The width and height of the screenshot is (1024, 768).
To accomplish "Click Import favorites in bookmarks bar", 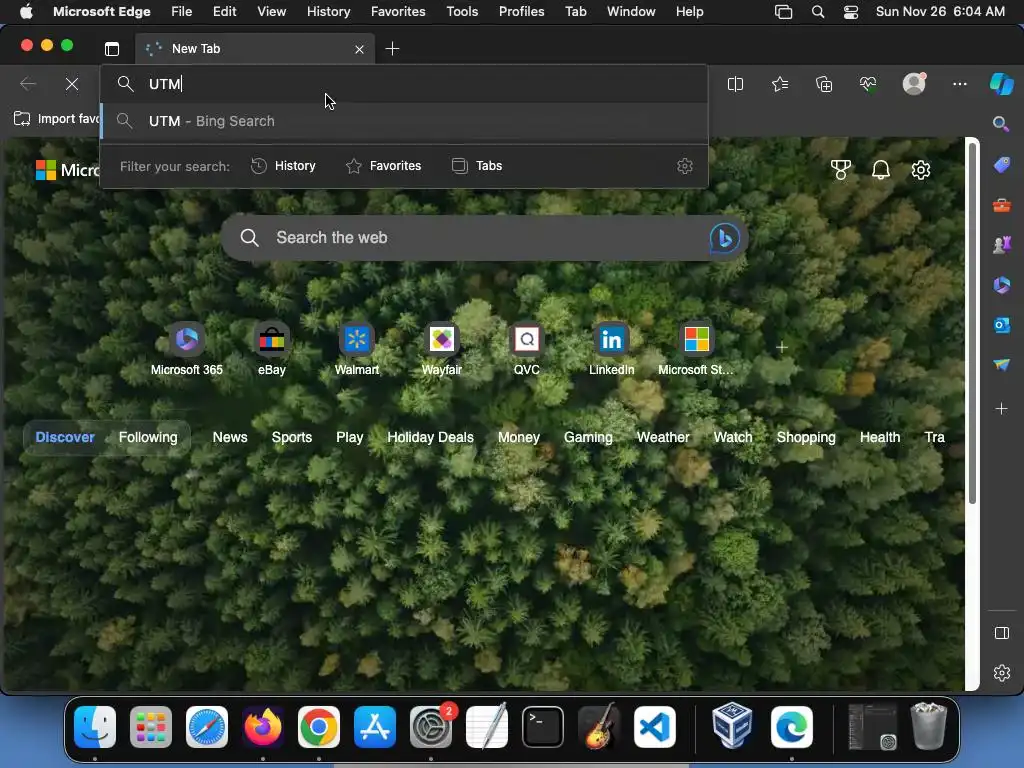I will pyautogui.click(x=57, y=119).
